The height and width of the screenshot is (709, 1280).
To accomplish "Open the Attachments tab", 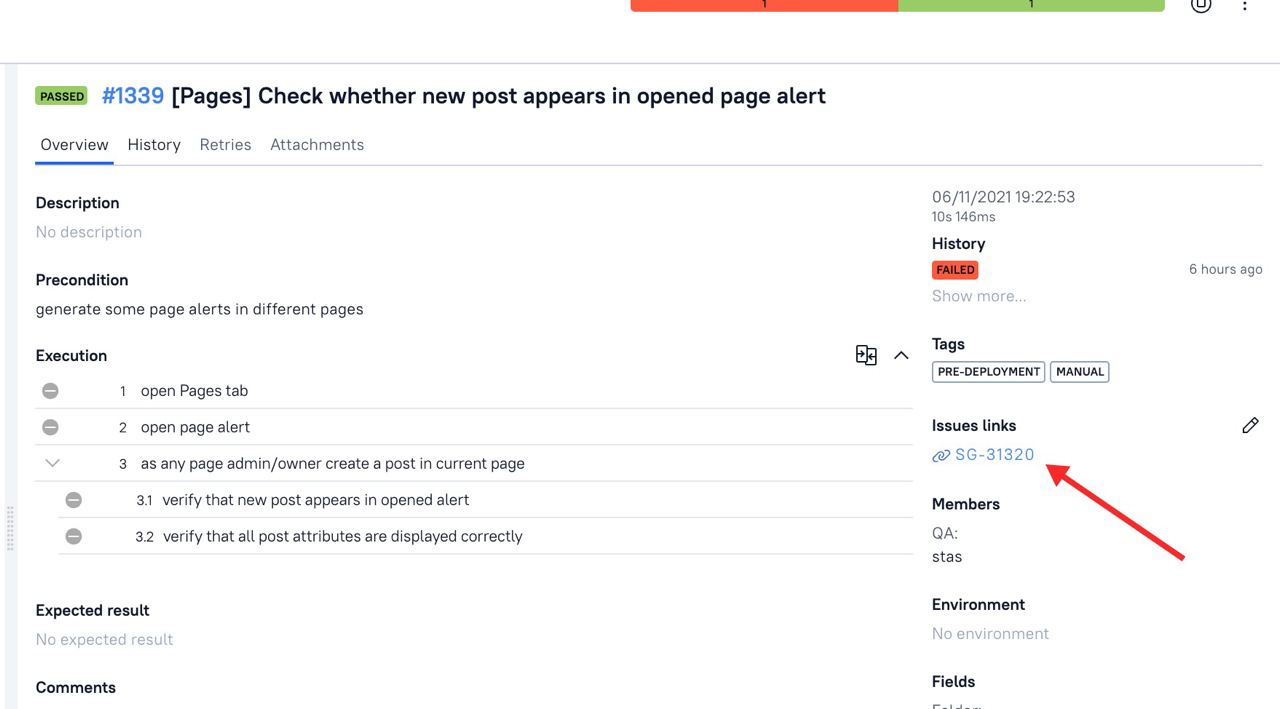I will [x=317, y=145].
